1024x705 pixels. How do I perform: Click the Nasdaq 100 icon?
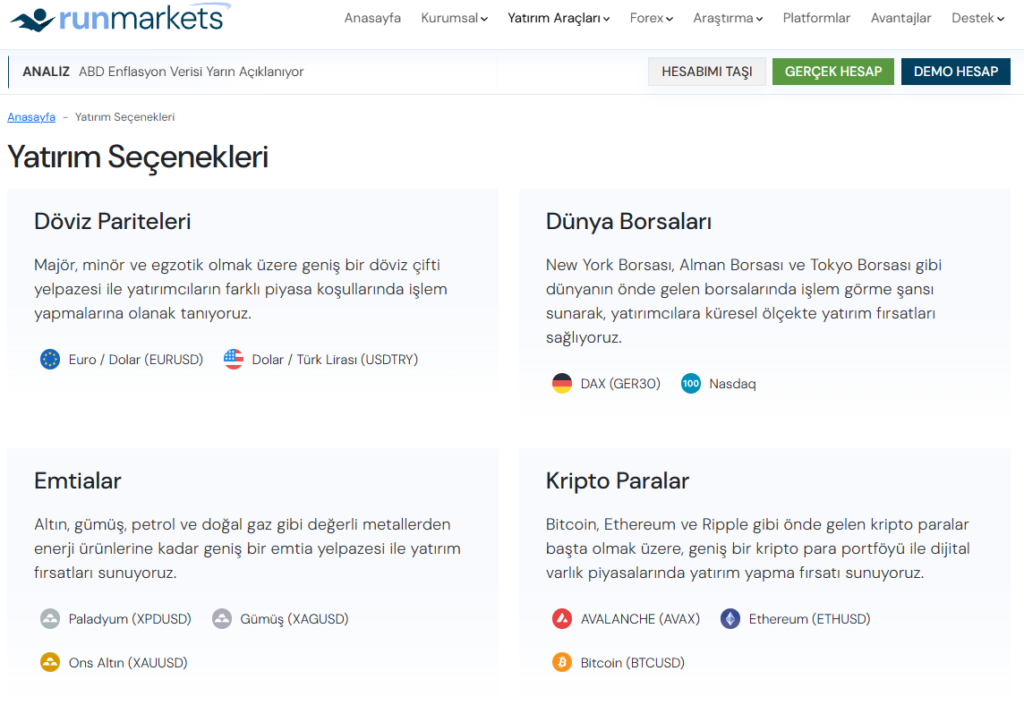click(x=690, y=383)
